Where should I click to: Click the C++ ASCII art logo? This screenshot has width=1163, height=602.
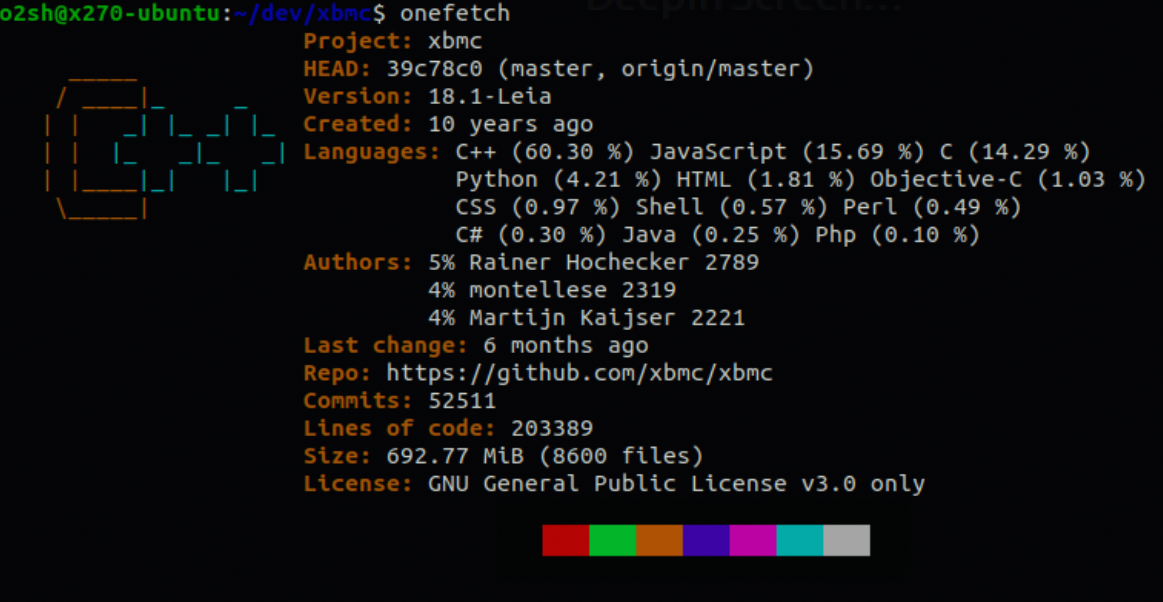165,148
